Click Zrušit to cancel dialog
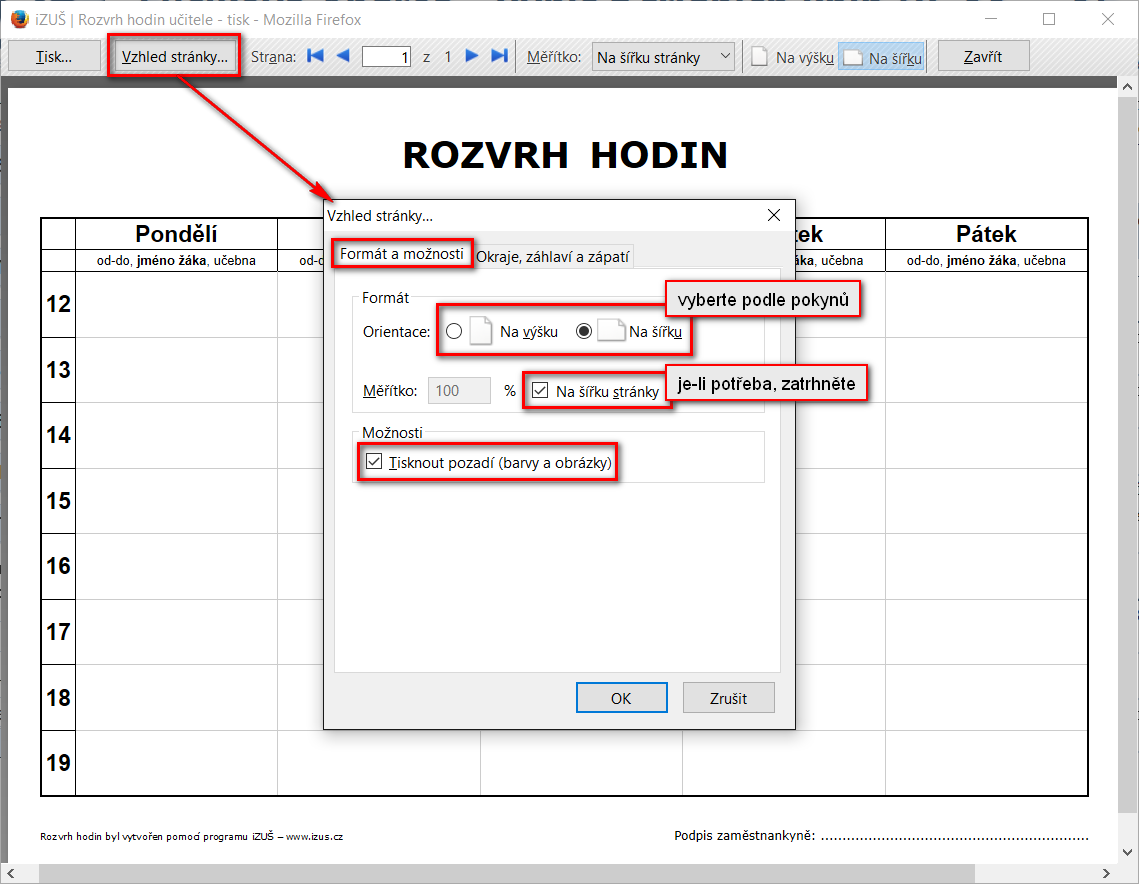Screen dimensions: 1139x884 point(728,698)
